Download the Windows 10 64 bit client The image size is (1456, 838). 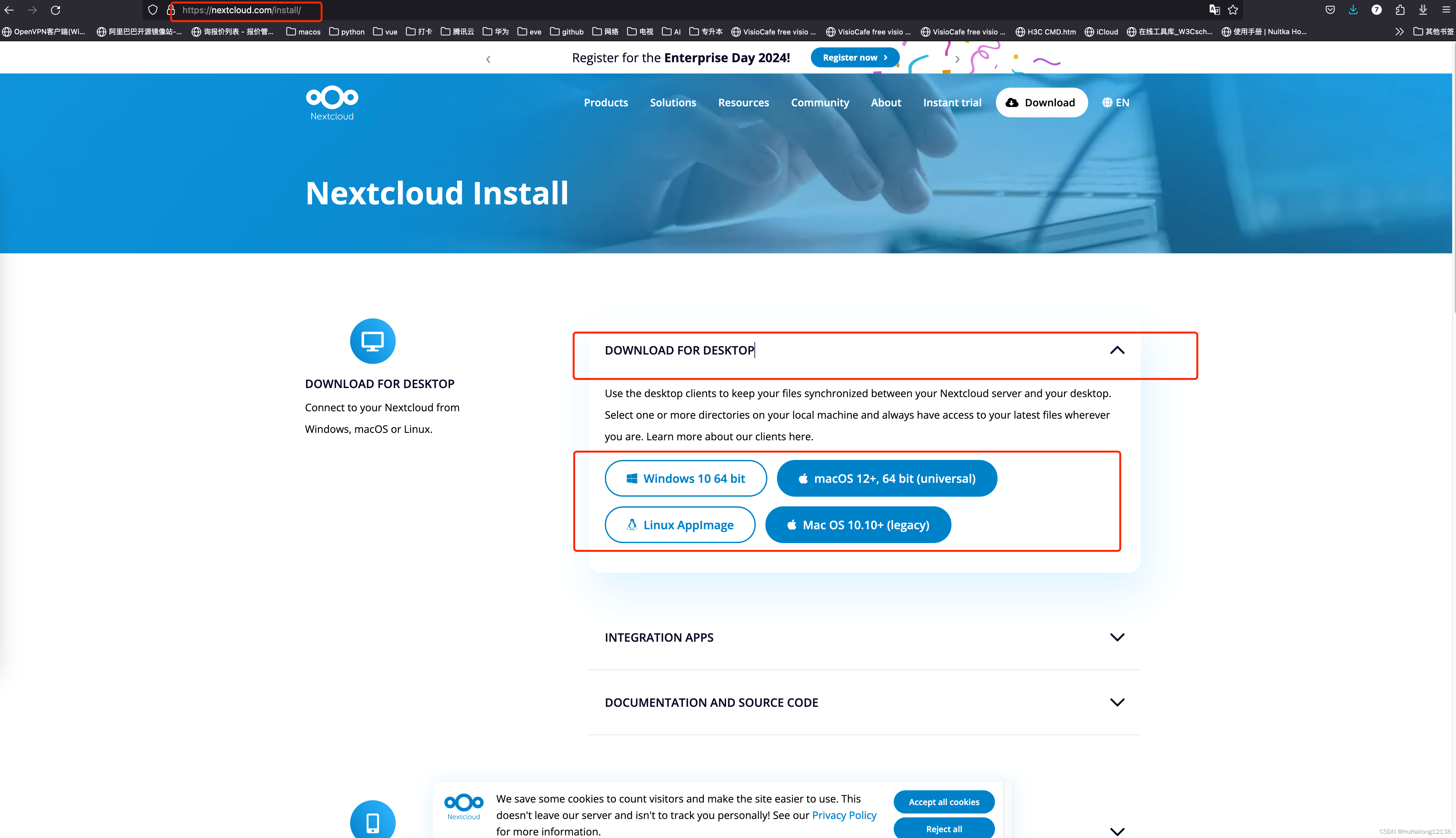[685, 478]
